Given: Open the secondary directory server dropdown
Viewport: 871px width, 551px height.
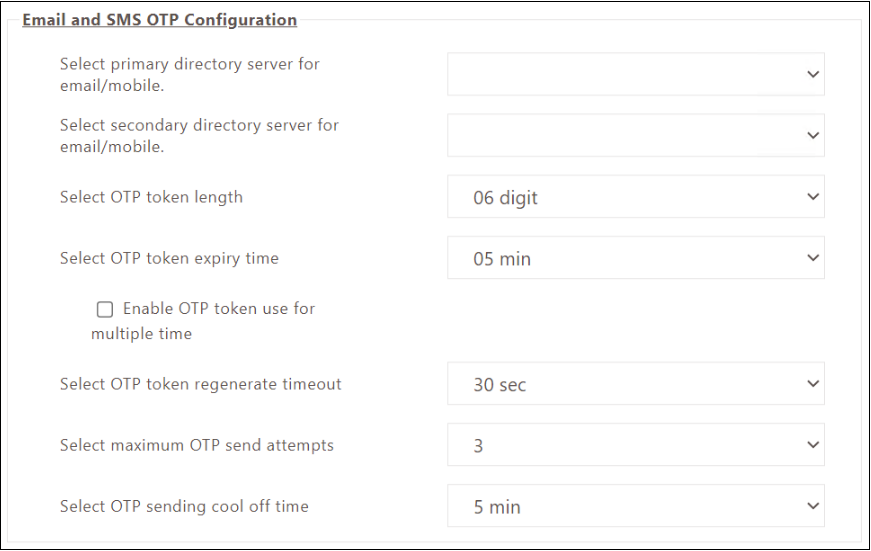Looking at the screenshot, I should click(635, 135).
